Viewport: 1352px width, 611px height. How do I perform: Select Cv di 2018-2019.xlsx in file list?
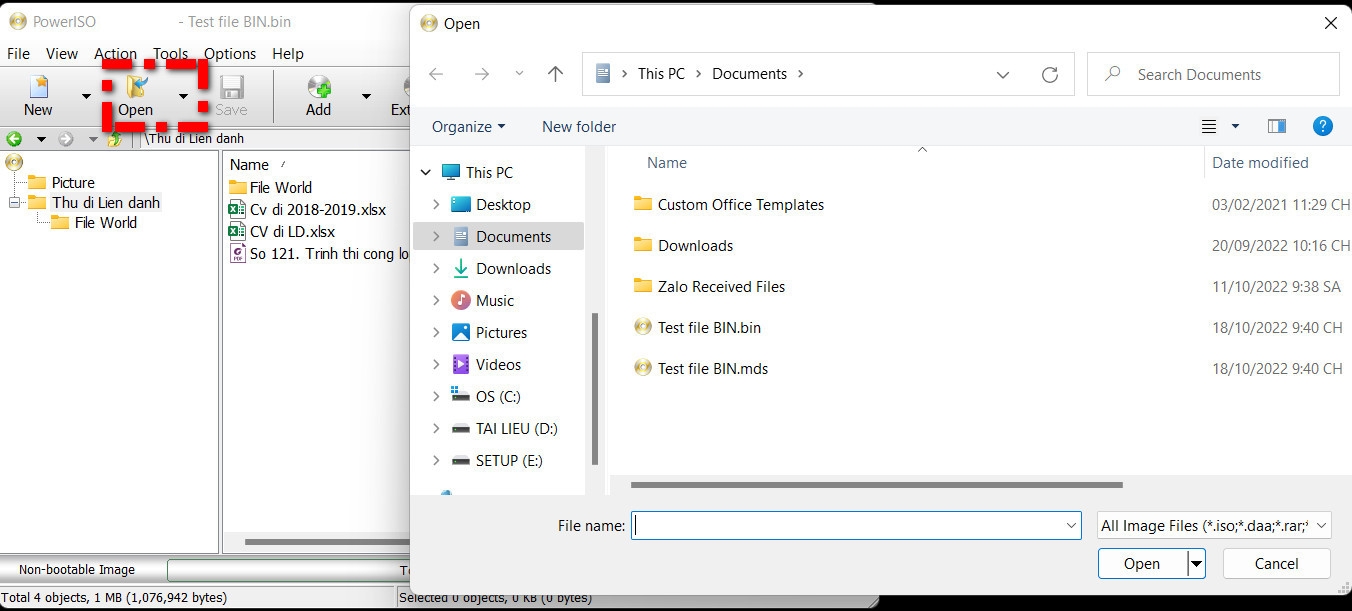tap(317, 210)
